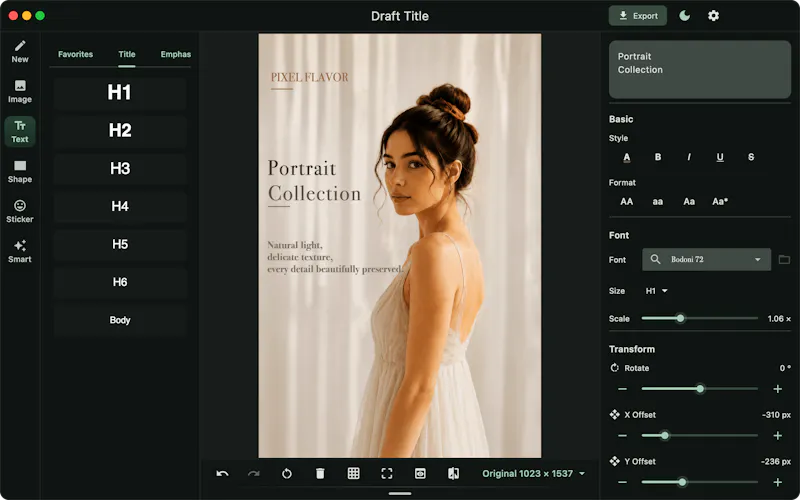Apply Aa* format option
The width and height of the screenshot is (800, 500).
(x=720, y=202)
